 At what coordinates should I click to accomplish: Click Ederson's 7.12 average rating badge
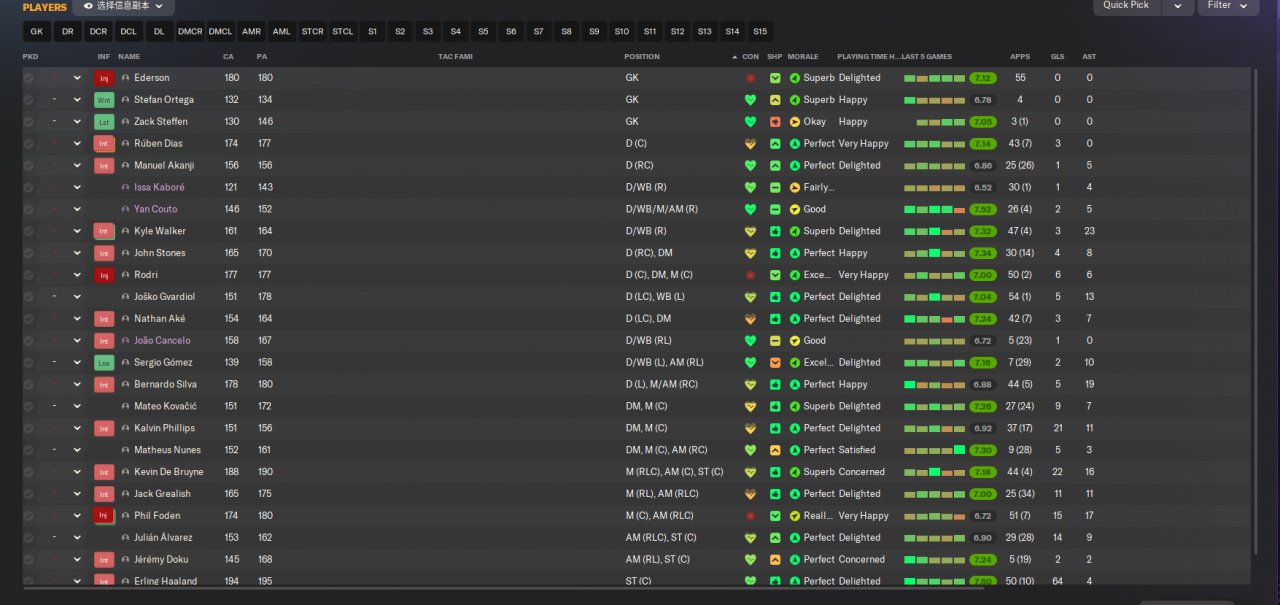[983, 78]
